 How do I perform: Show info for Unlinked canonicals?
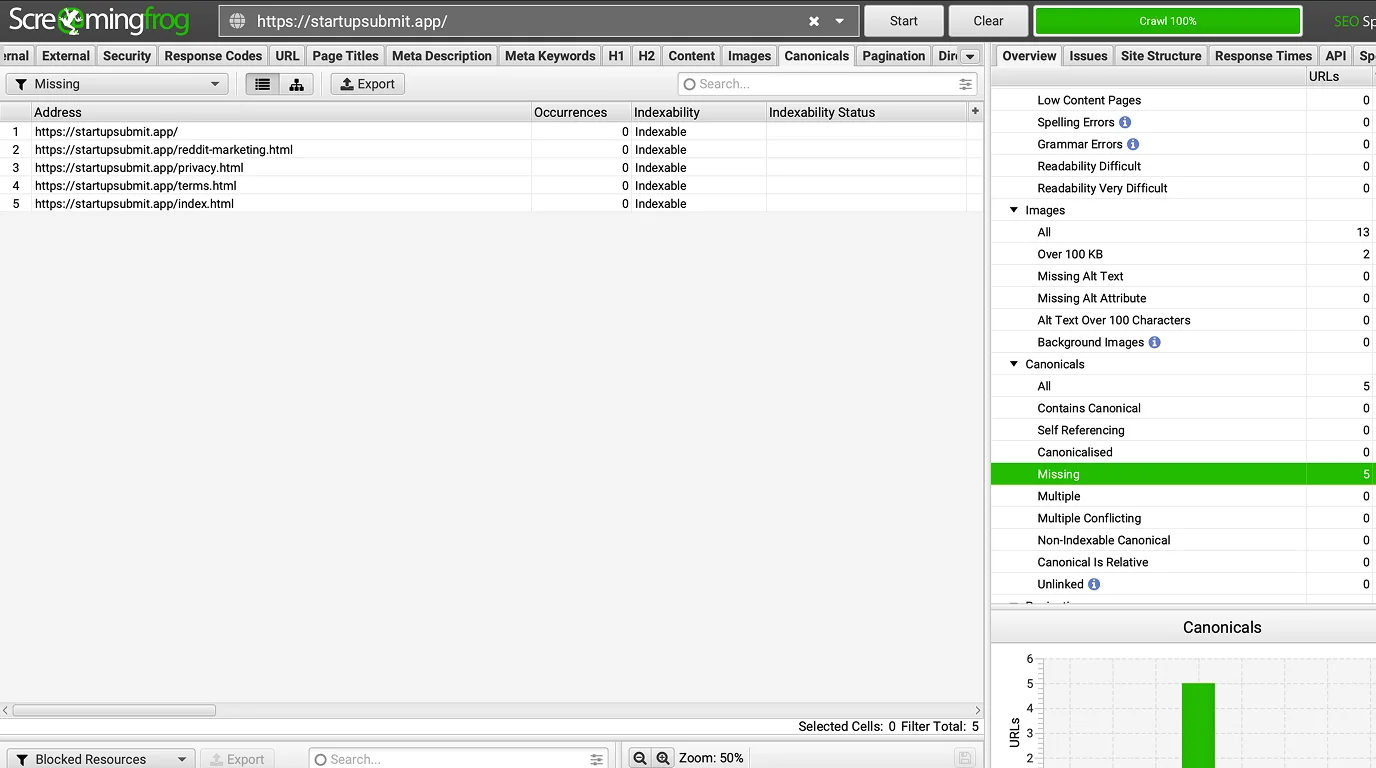click(x=1094, y=584)
